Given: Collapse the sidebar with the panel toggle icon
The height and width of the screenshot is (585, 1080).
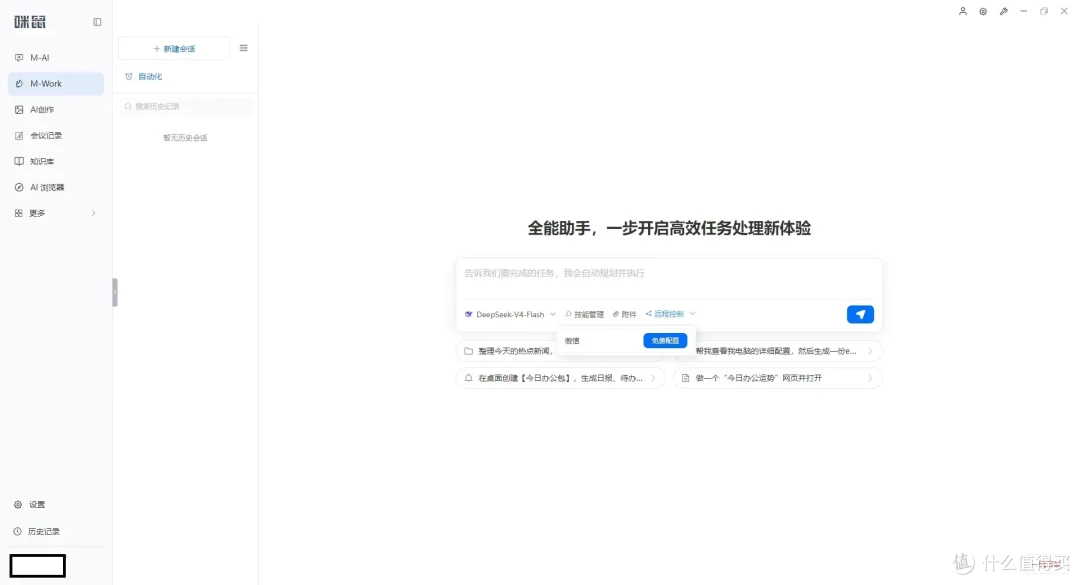Looking at the screenshot, I should pyautogui.click(x=97, y=22).
